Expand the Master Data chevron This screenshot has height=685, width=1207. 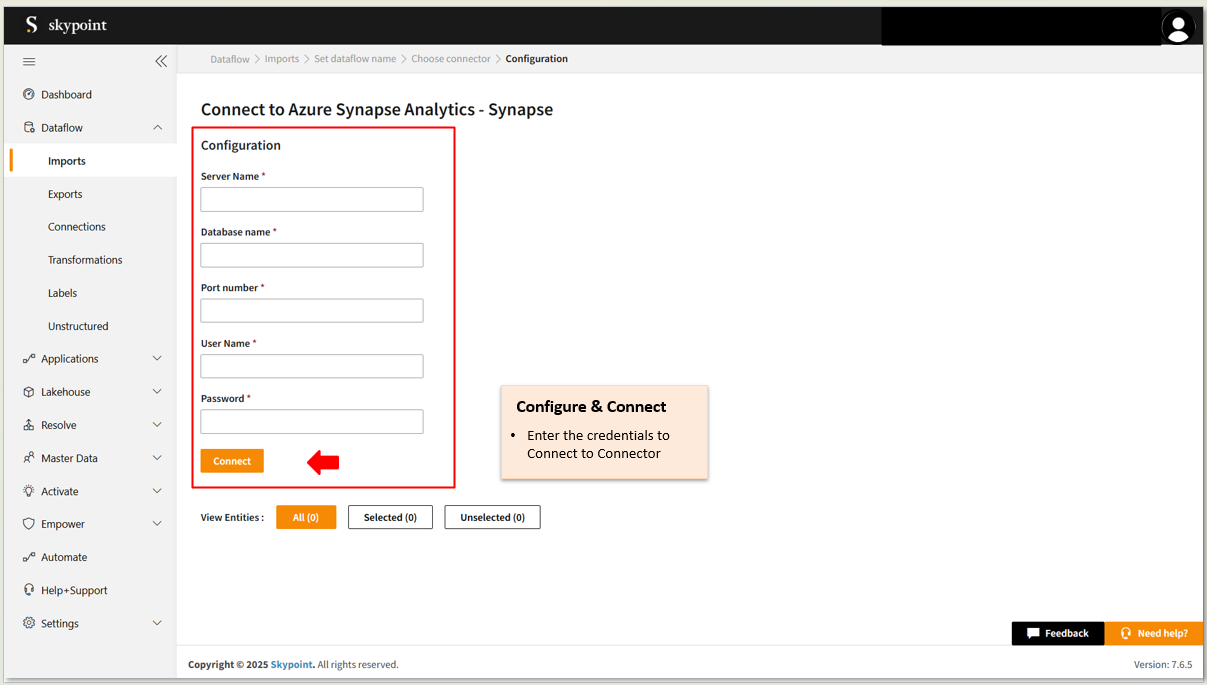coord(157,458)
